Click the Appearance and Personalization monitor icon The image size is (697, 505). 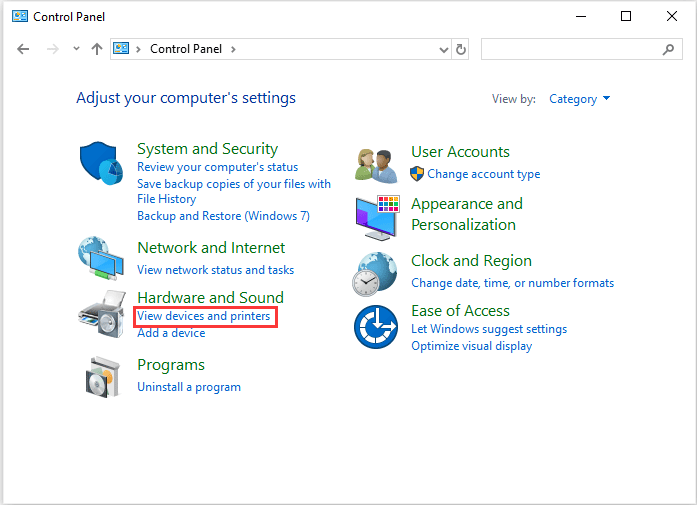pos(377,218)
